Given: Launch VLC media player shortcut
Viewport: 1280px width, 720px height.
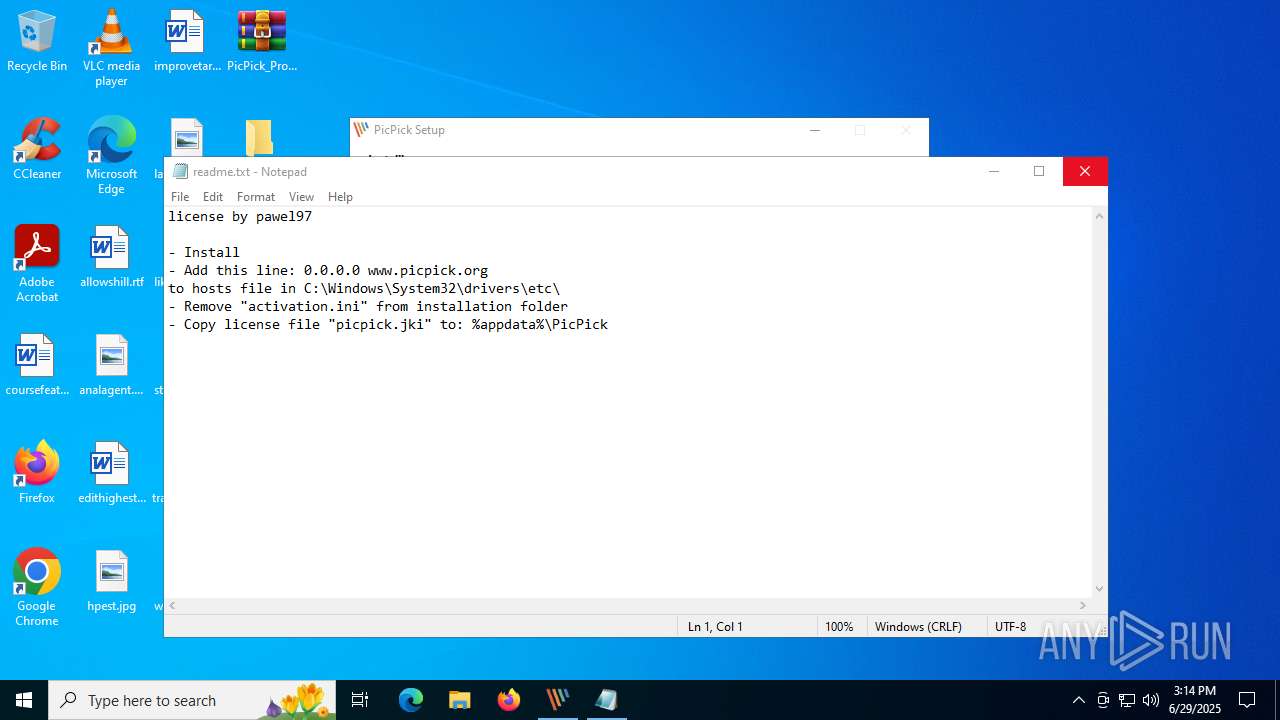Looking at the screenshot, I should pyautogui.click(x=111, y=47).
